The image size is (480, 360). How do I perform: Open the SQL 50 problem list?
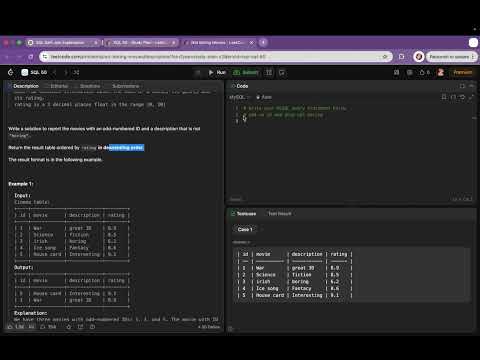[34, 72]
